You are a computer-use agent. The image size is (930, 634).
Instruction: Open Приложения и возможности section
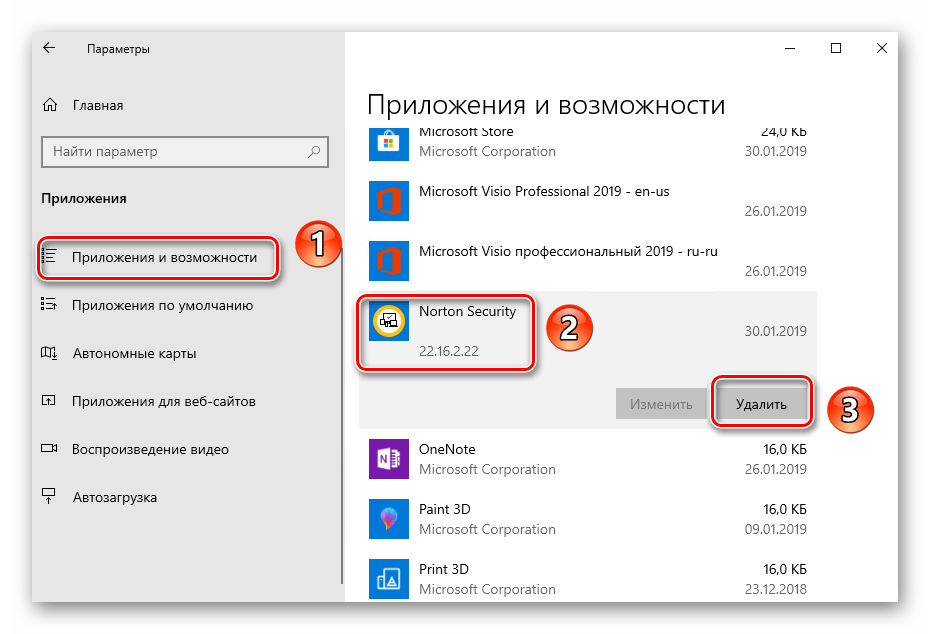pos(163,257)
